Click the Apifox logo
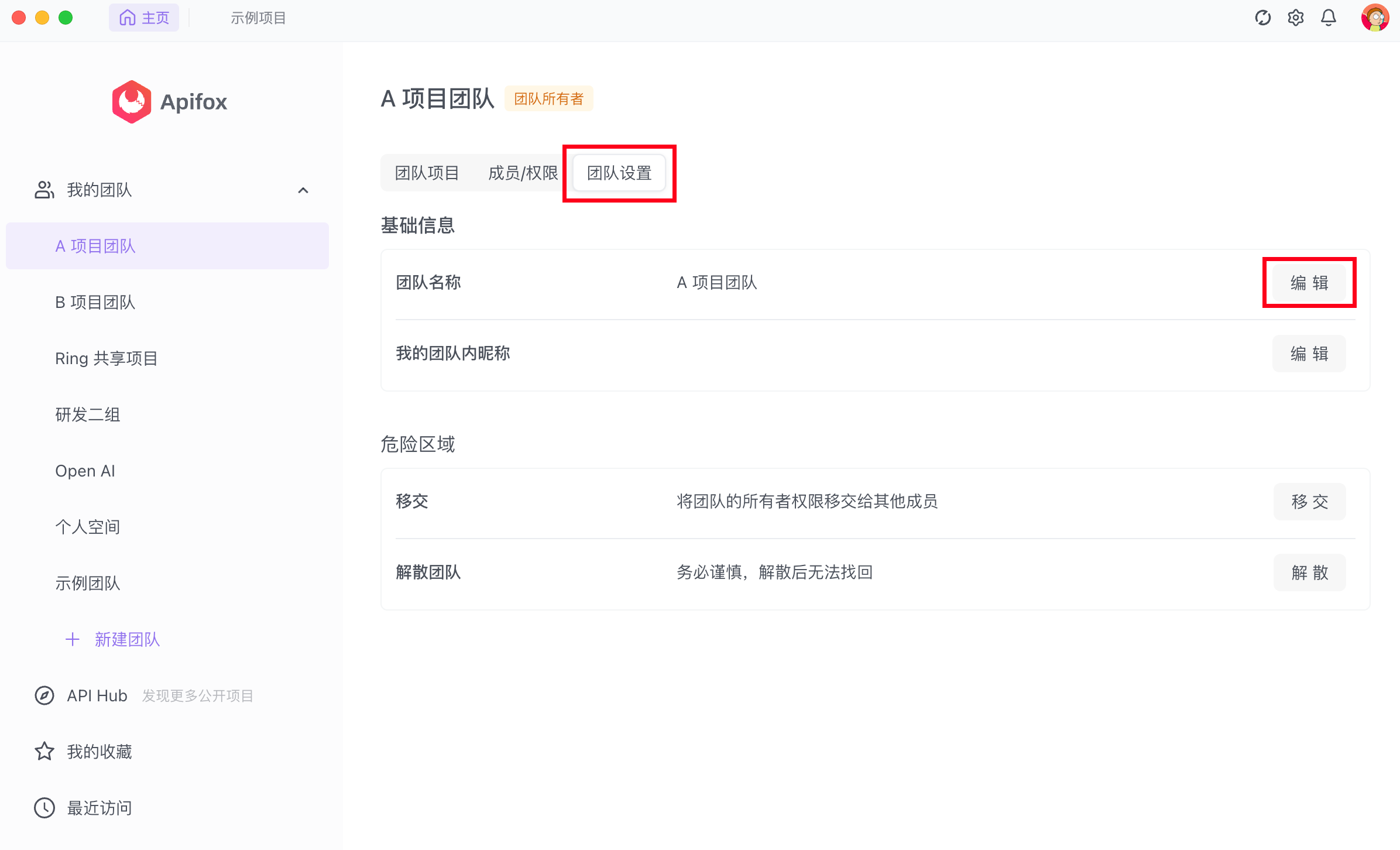 pyautogui.click(x=132, y=102)
